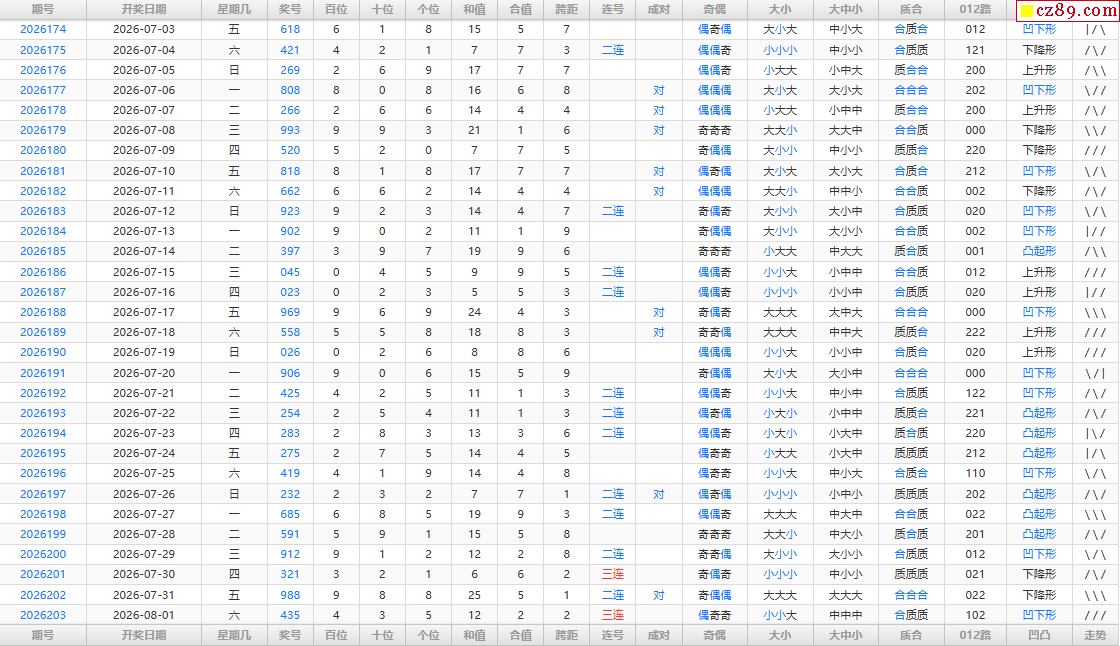Select sum value 24 in row 2026188
The width and height of the screenshot is (1120, 646).
click(x=474, y=312)
